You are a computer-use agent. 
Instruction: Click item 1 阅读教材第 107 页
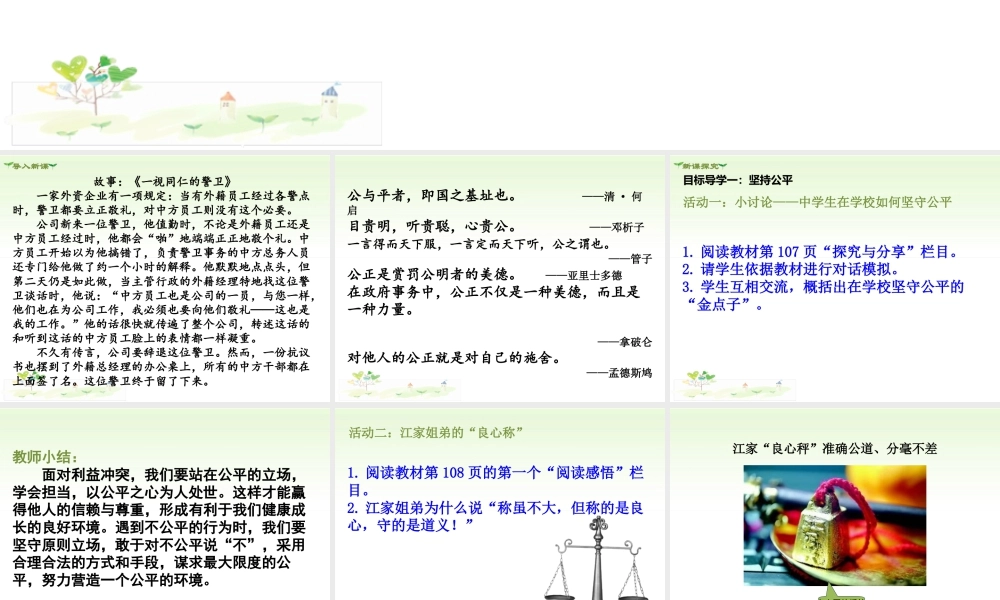pyautogui.click(x=820, y=252)
